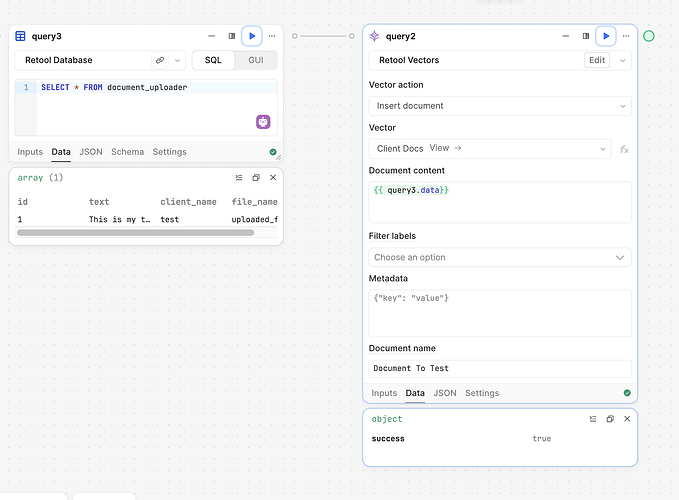Click the green circle connector next to query2
The width and height of the screenshot is (679, 500).
point(649,36)
